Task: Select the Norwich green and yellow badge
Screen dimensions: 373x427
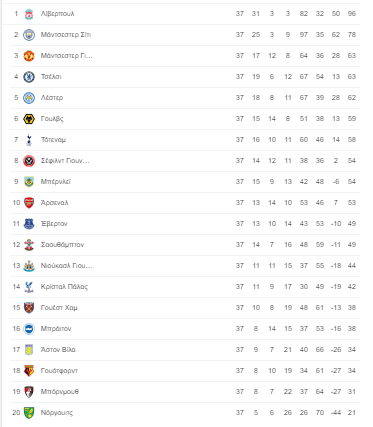Action: [x=29, y=413]
